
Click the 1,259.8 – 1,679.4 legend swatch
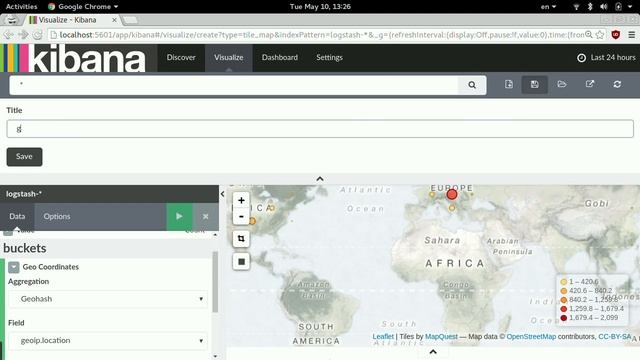[x=564, y=309]
